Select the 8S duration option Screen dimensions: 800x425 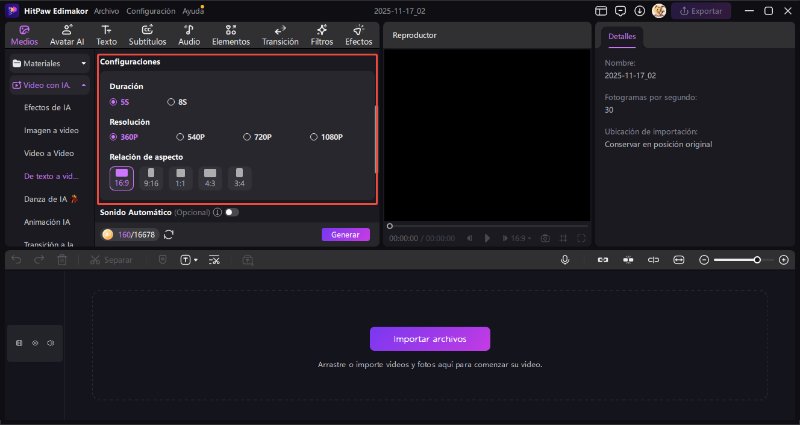[x=171, y=102]
